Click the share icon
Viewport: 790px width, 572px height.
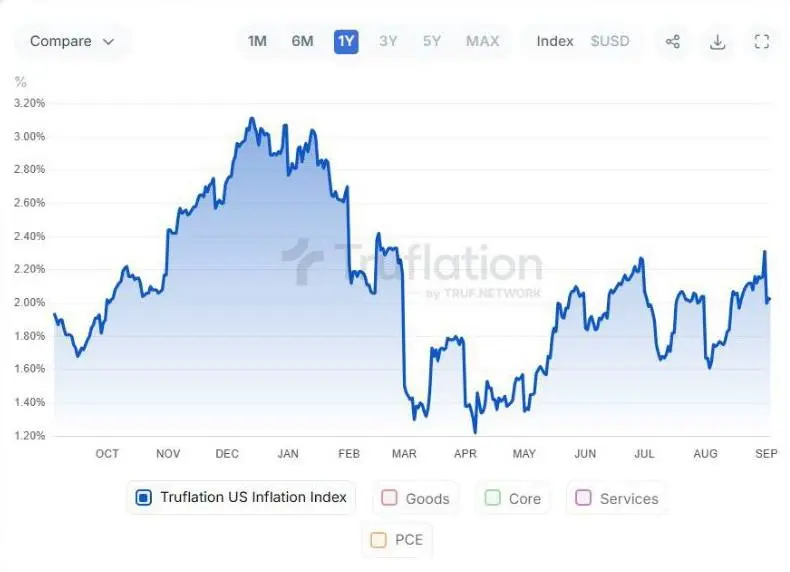point(673,41)
